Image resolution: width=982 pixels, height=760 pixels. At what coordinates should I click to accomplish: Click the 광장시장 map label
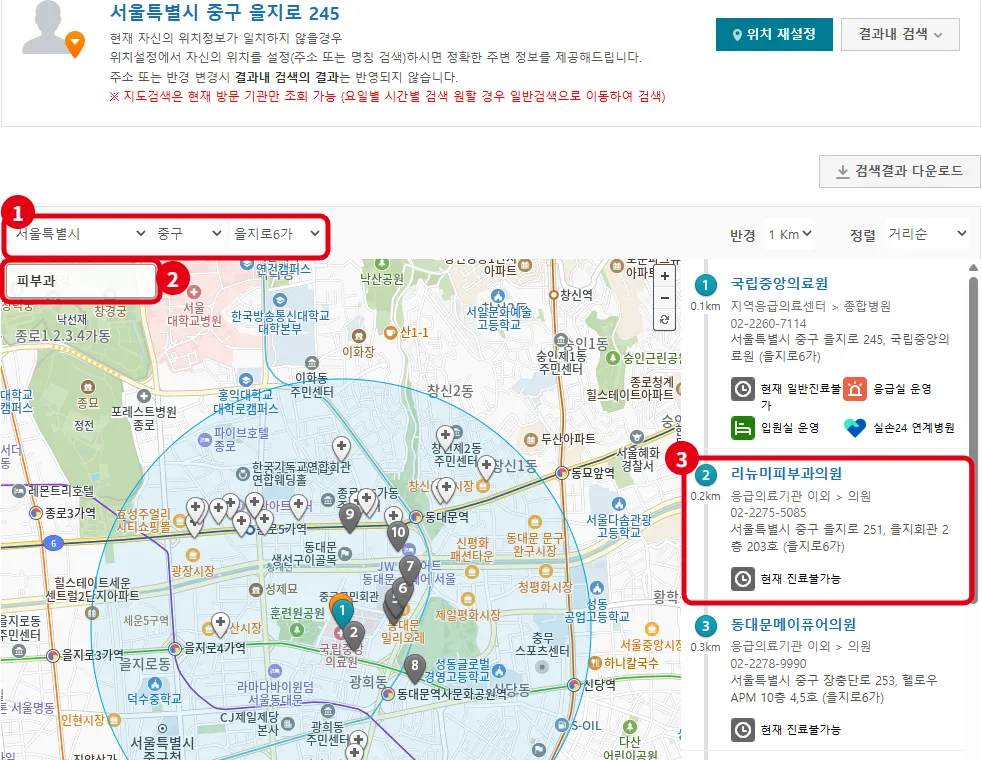pos(192,571)
